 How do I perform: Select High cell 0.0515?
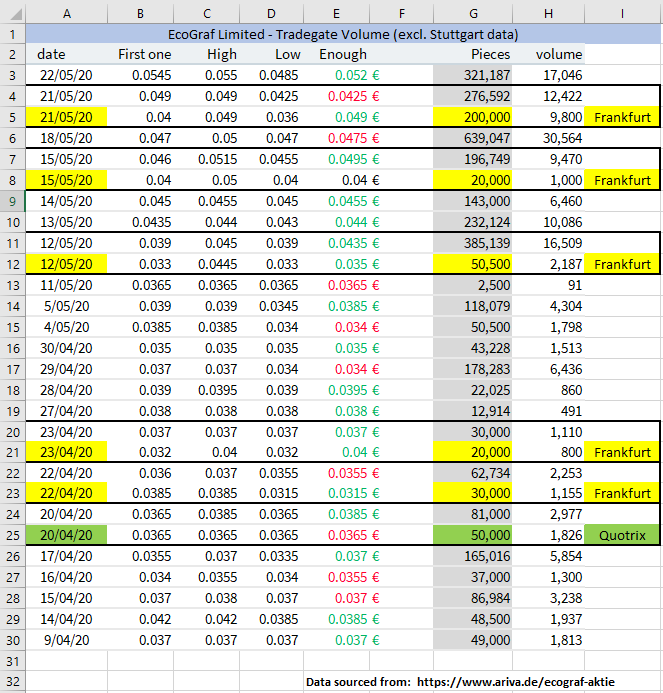(x=206, y=159)
